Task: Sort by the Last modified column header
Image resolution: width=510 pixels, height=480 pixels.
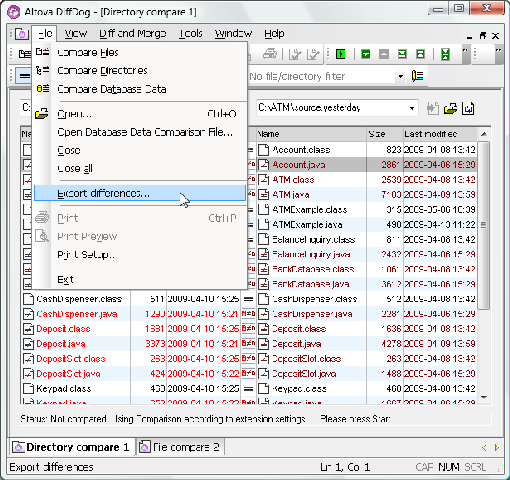Action: (x=440, y=134)
